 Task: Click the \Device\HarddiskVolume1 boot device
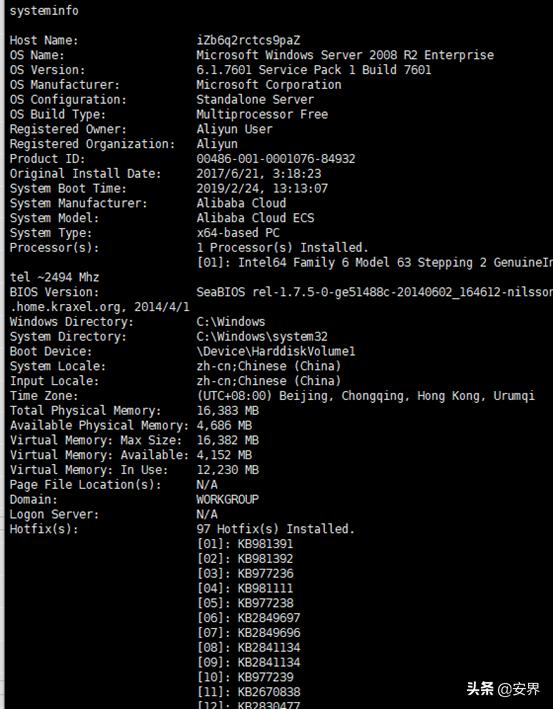(x=276, y=351)
